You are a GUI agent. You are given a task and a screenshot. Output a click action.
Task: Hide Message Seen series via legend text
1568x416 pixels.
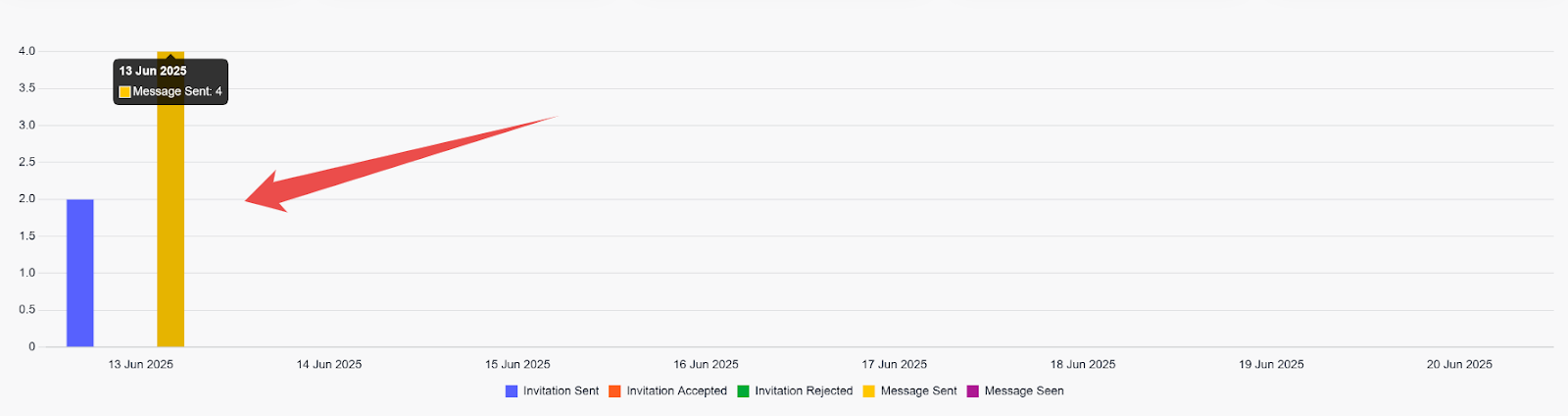pyautogui.click(x=1023, y=391)
